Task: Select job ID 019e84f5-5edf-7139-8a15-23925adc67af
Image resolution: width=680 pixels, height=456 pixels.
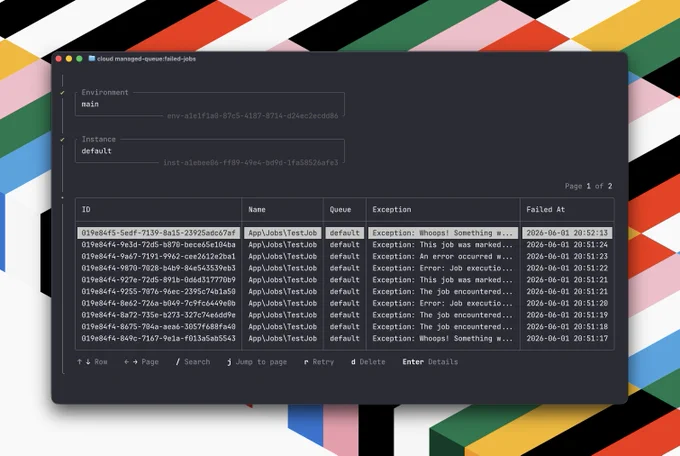Action: point(158,233)
